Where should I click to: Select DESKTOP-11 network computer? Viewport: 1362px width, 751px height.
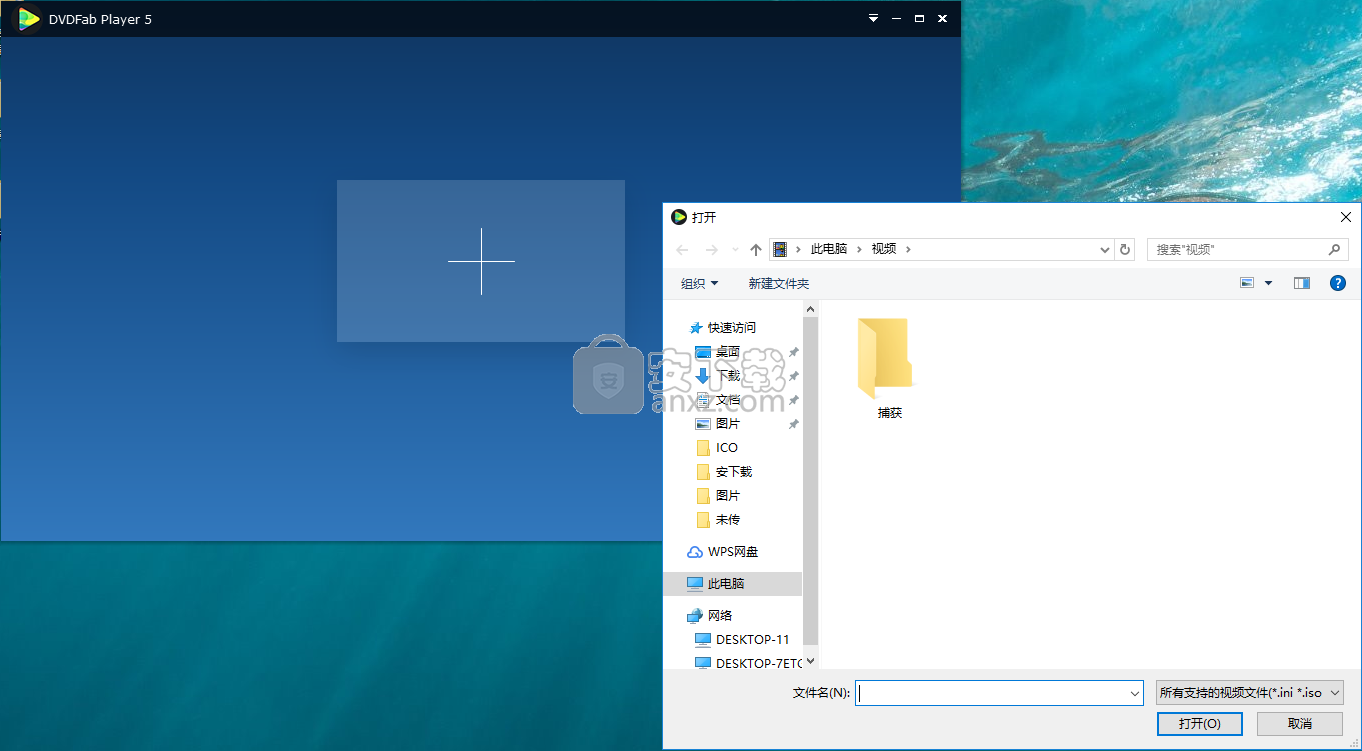point(753,640)
